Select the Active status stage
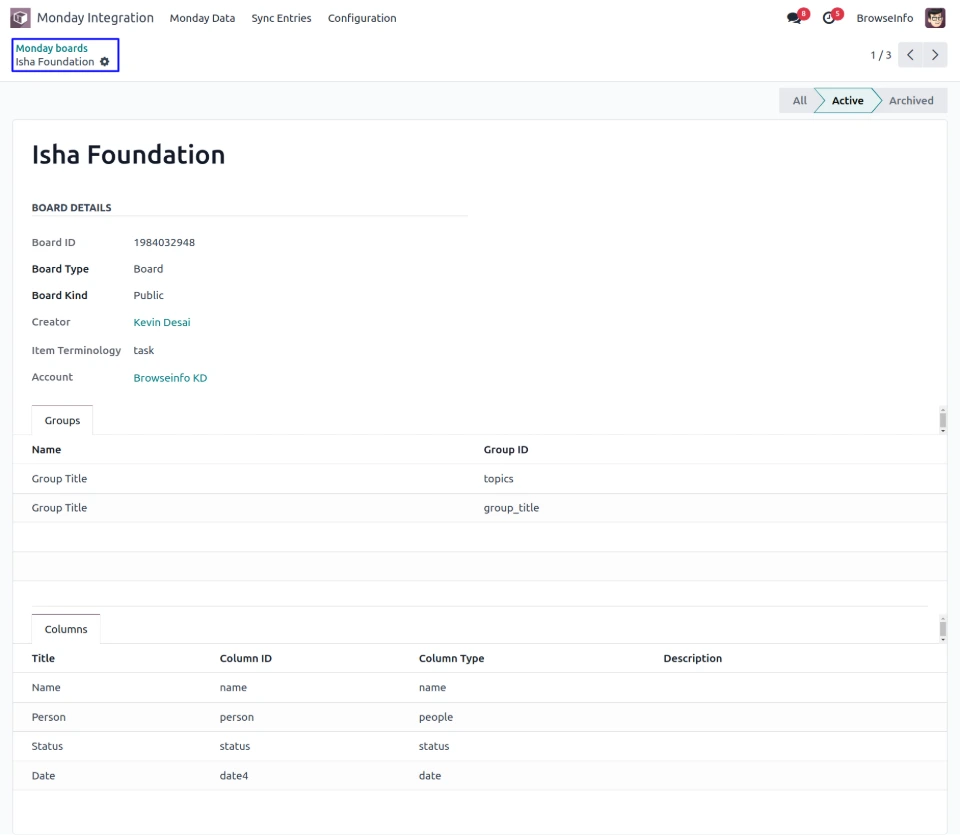The width and height of the screenshot is (960, 835). point(847,101)
